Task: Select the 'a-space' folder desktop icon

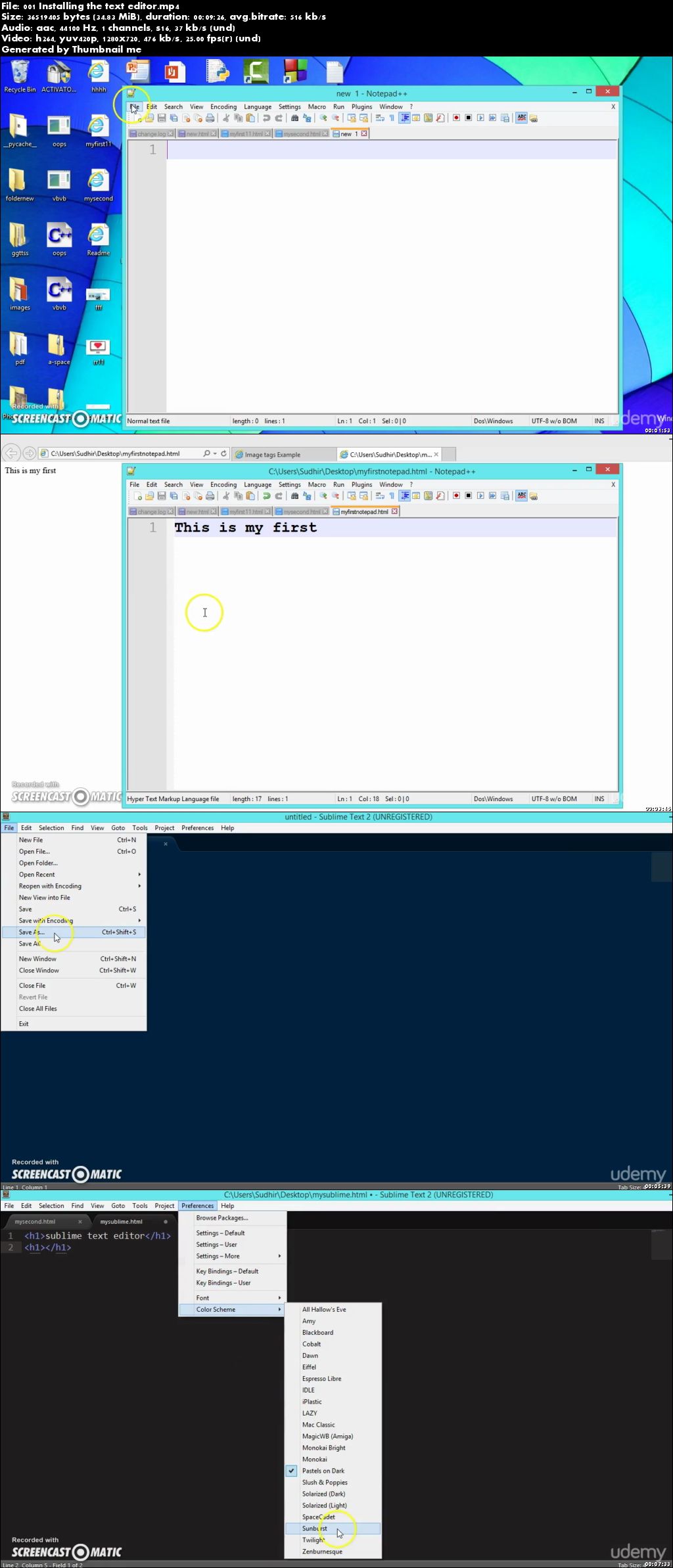Action: click(x=59, y=348)
